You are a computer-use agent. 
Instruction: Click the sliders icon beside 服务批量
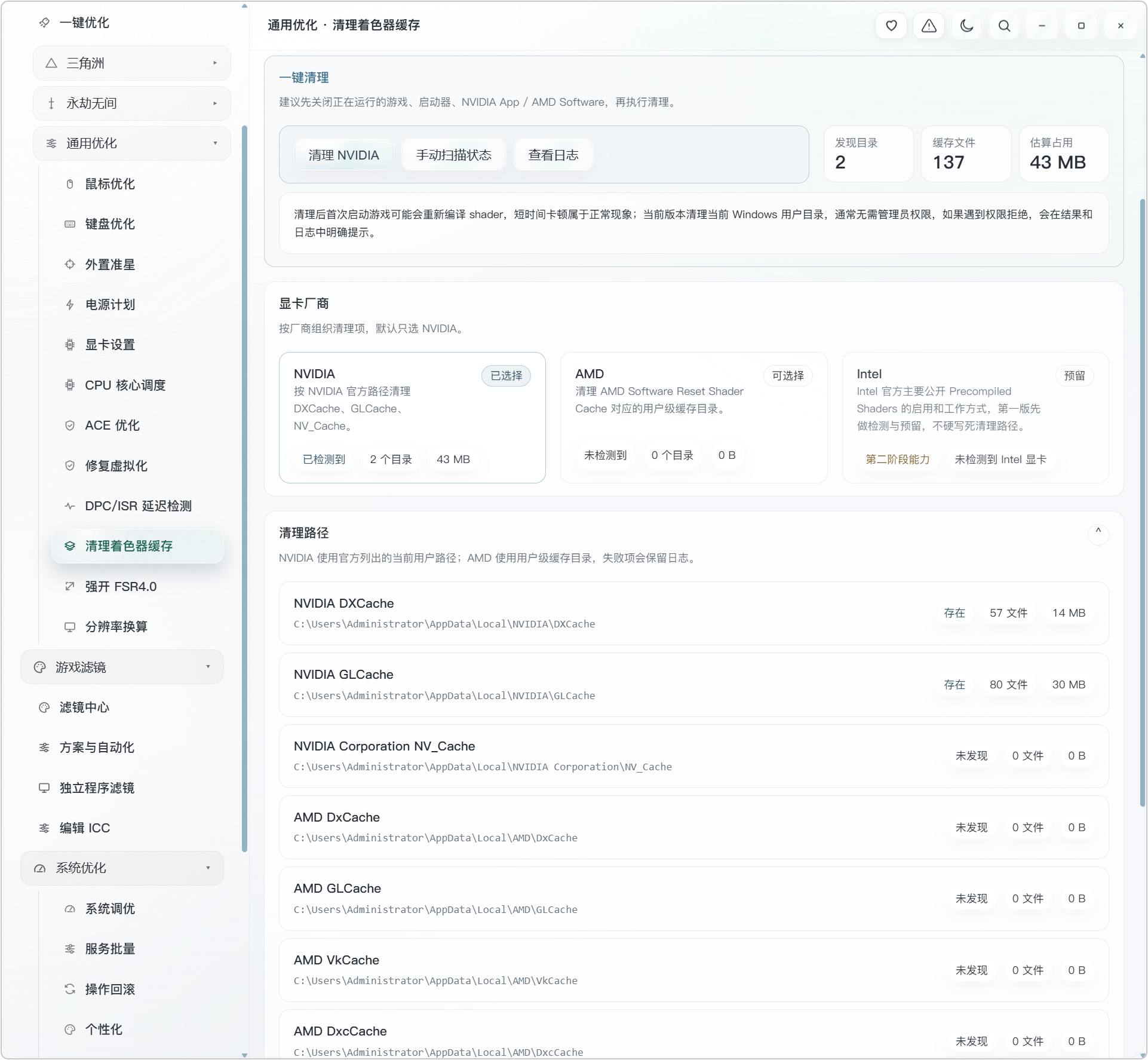pyautogui.click(x=70, y=949)
